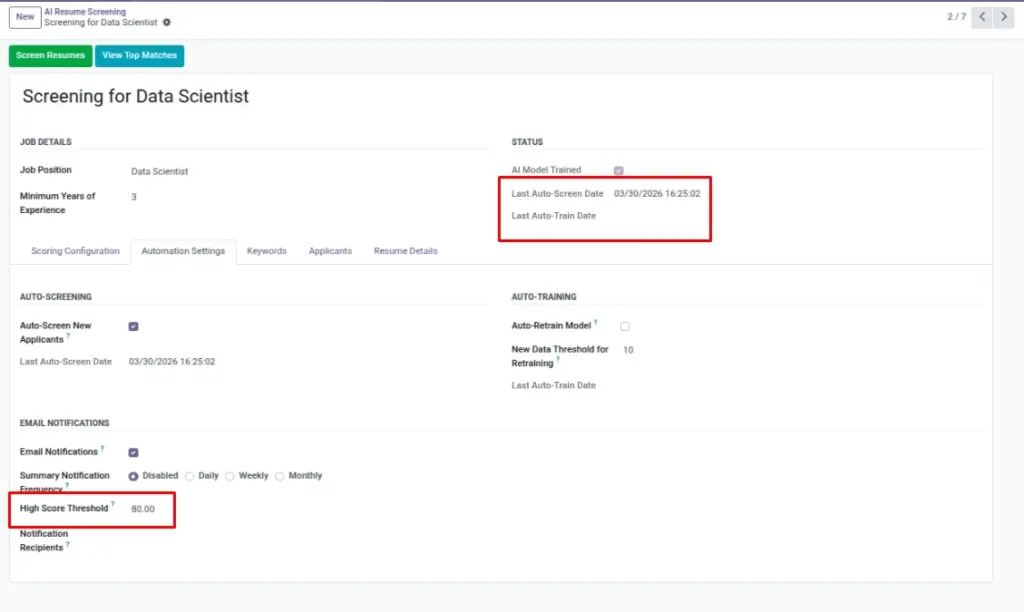Go to the next record arrow
The image size is (1024, 612).
pyautogui.click(x=1004, y=17)
